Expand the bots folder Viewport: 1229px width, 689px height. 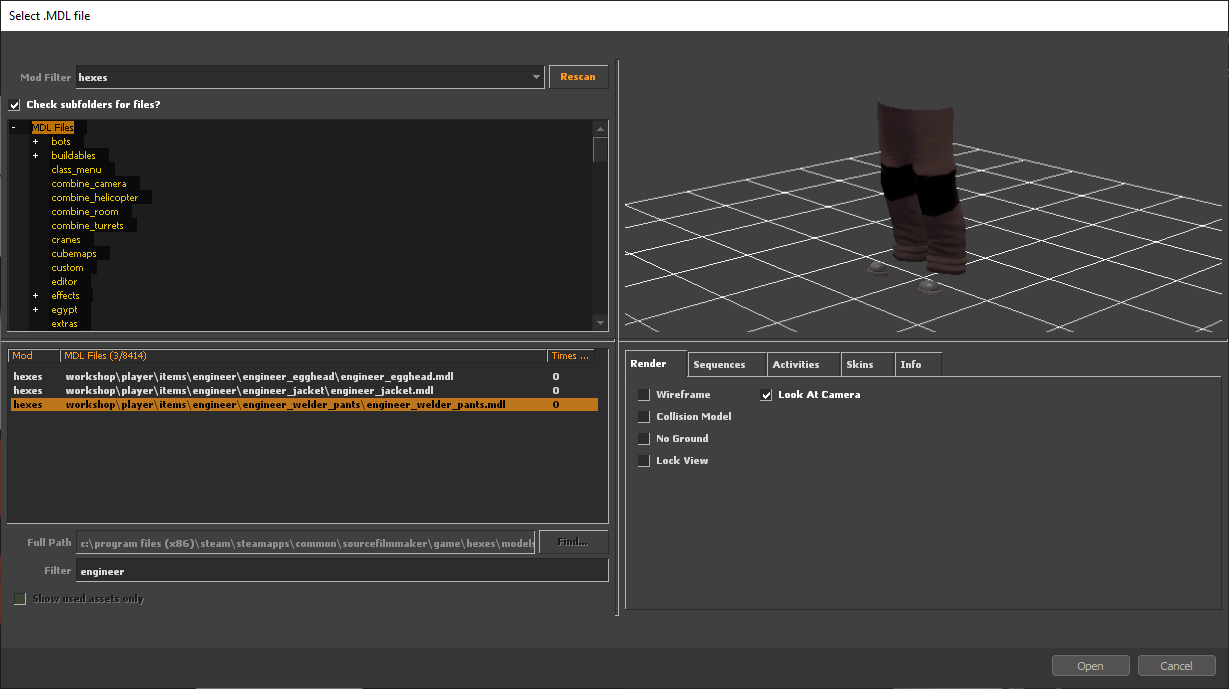35,142
